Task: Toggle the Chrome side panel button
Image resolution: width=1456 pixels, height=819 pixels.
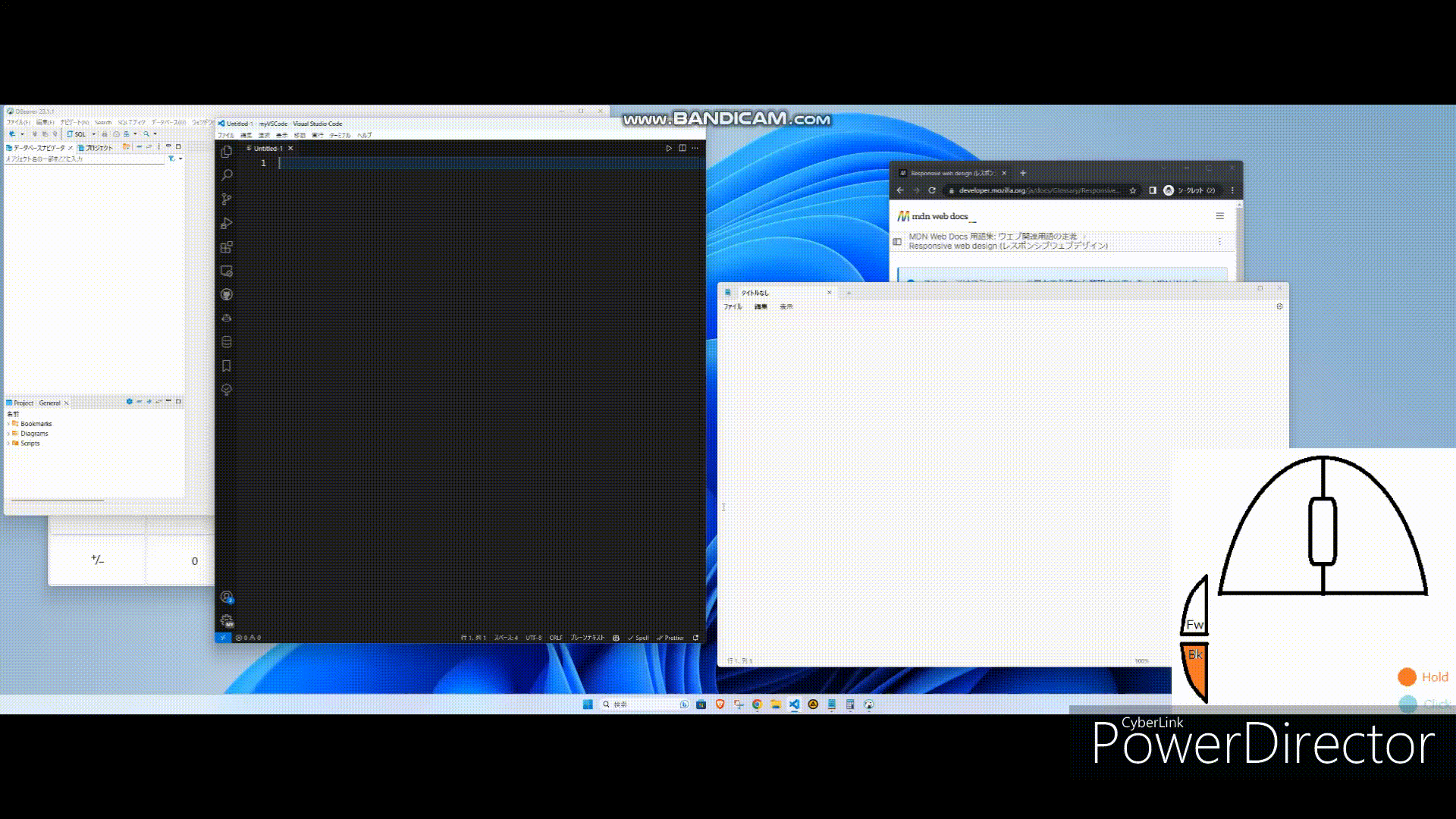Action: coord(1152,190)
